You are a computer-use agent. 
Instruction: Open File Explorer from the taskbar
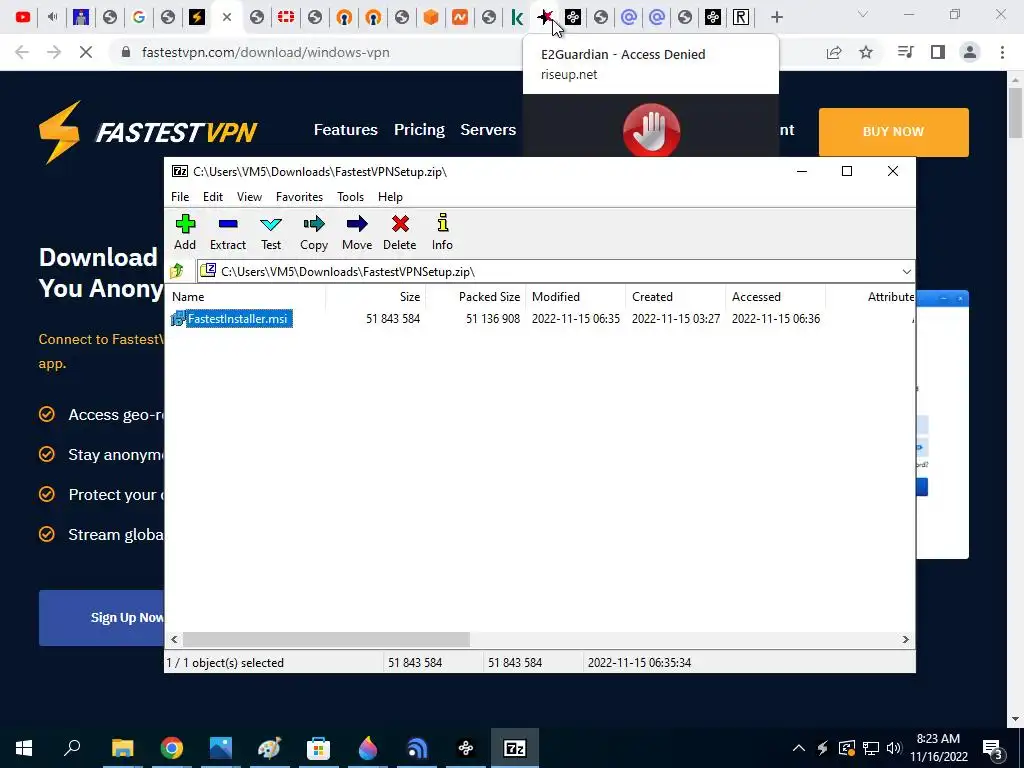click(x=122, y=748)
